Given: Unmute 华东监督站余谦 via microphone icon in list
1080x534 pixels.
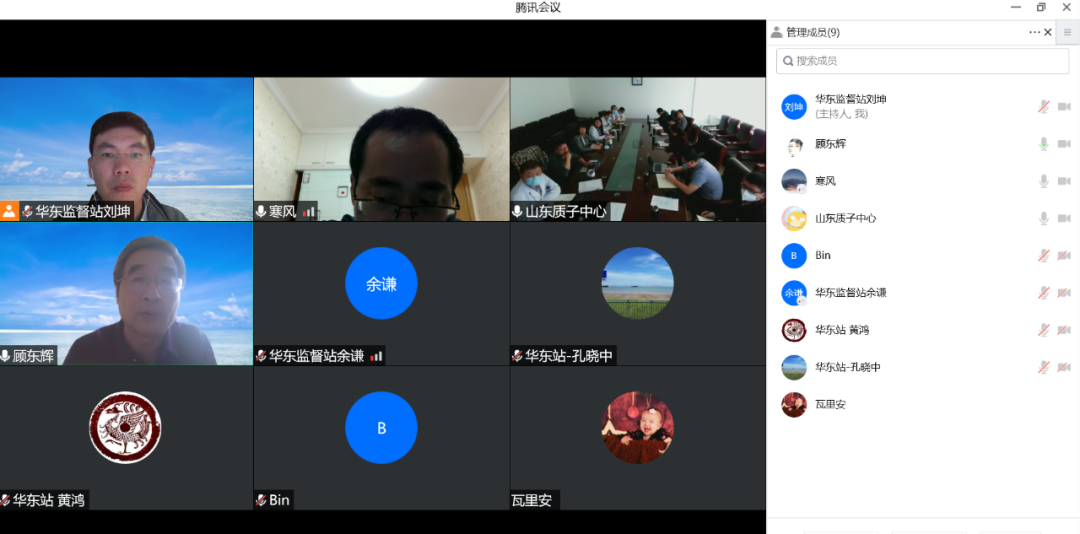Looking at the screenshot, I should click(1044, 293).
